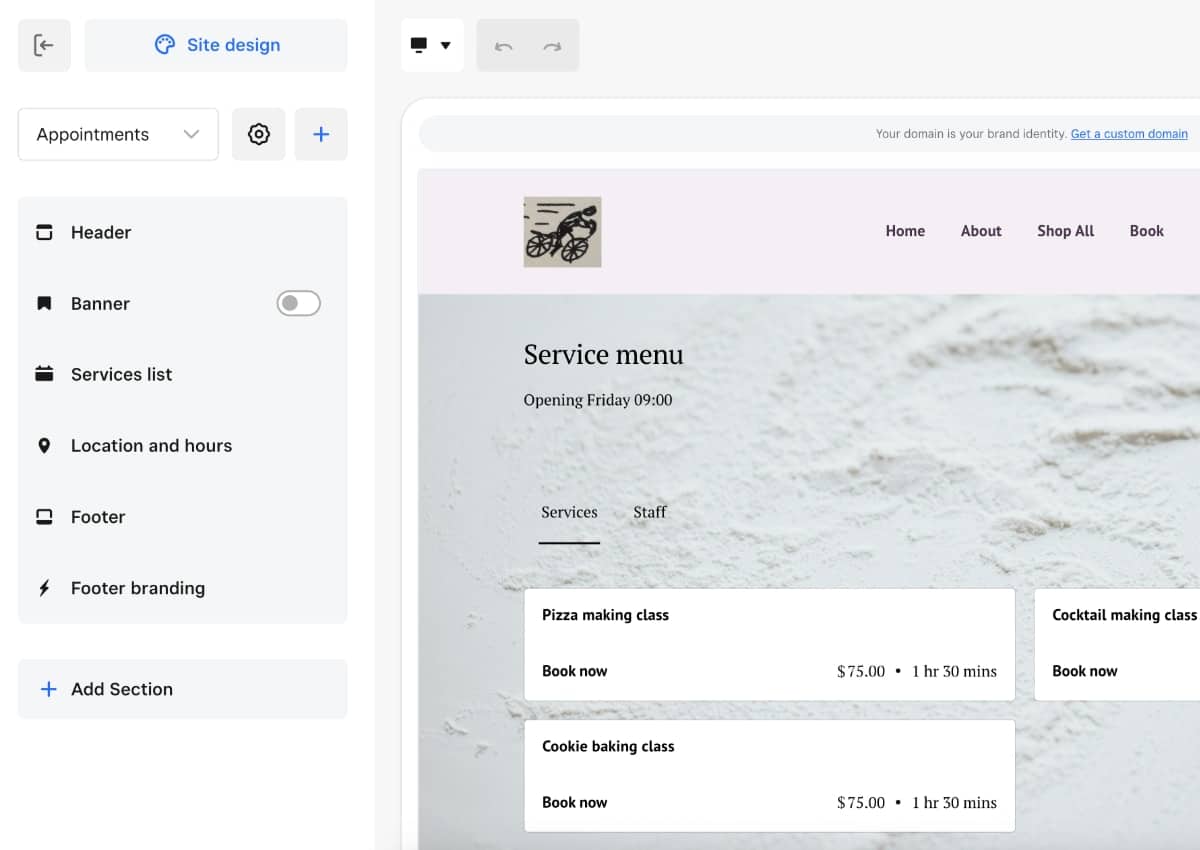Click the bicycle logo image
Viewport: 1200px width, 850px height.
[x=563, y=232]
